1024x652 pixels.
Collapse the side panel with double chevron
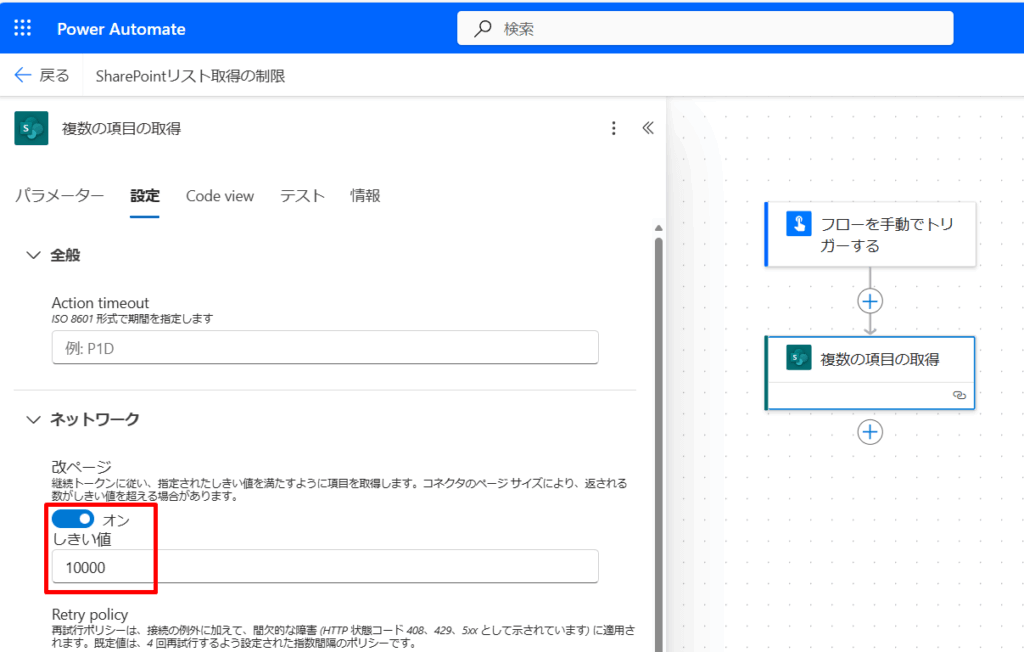[647, 127]
